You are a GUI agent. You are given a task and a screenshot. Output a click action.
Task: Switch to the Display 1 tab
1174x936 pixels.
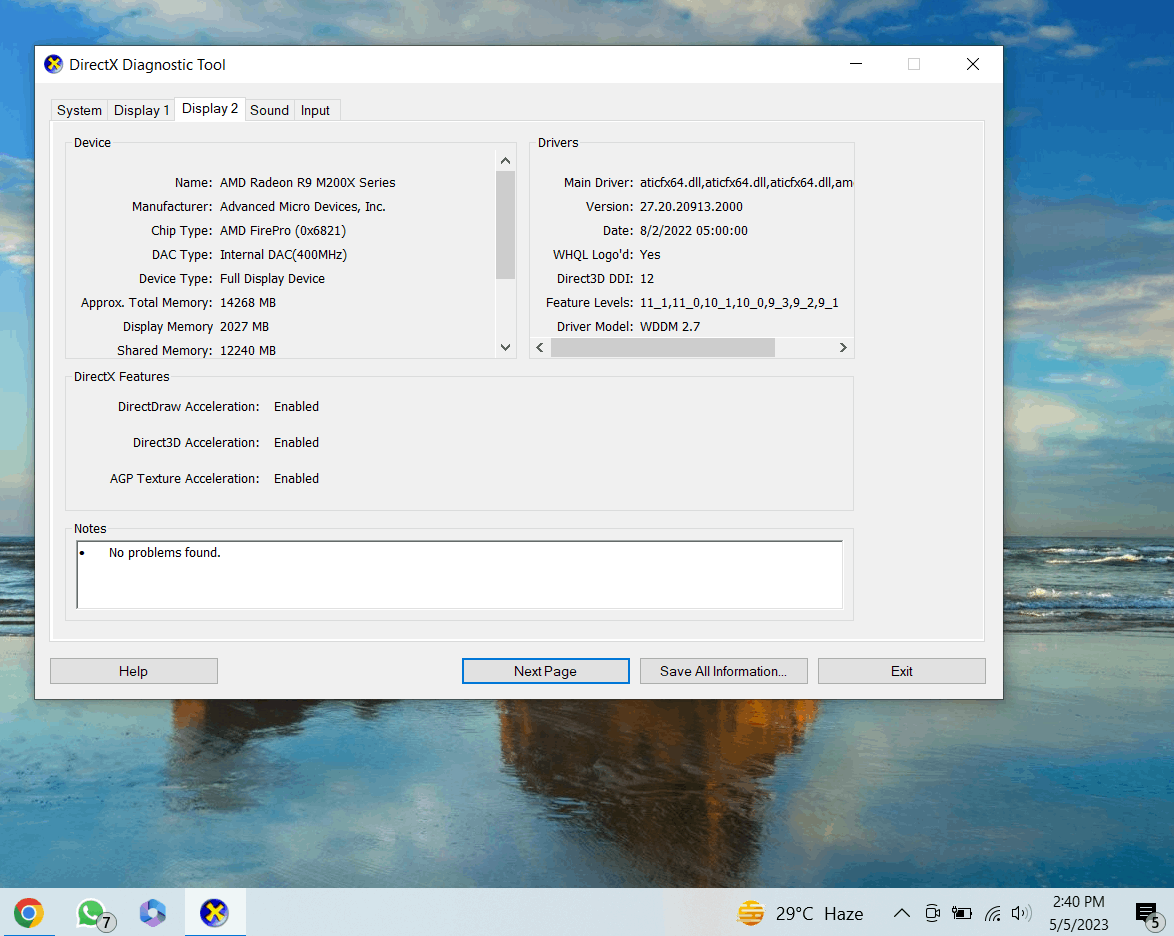(141, 110)
